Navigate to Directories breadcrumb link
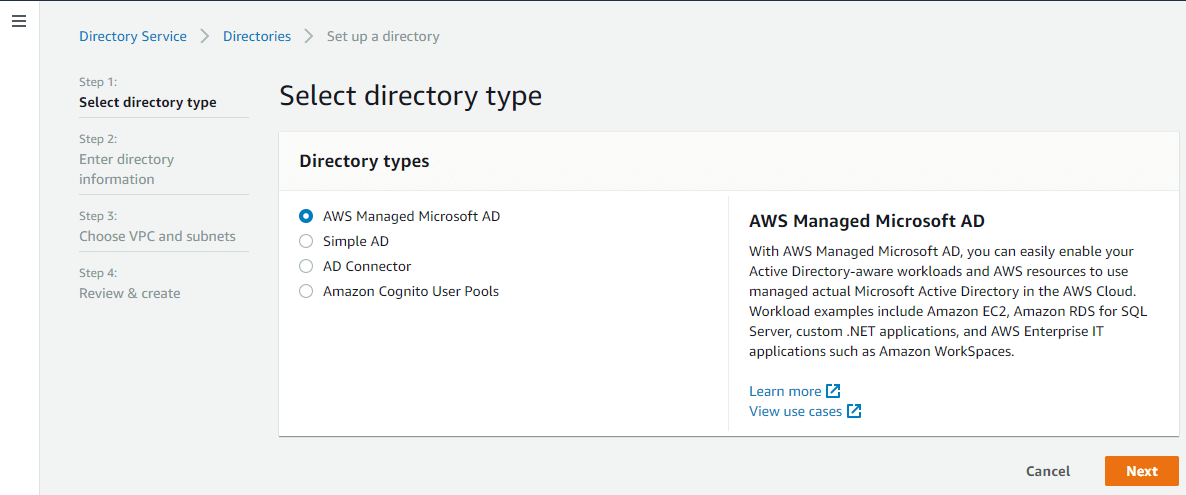The height and width of the screenshot is (495, 1186). [257, 36]
